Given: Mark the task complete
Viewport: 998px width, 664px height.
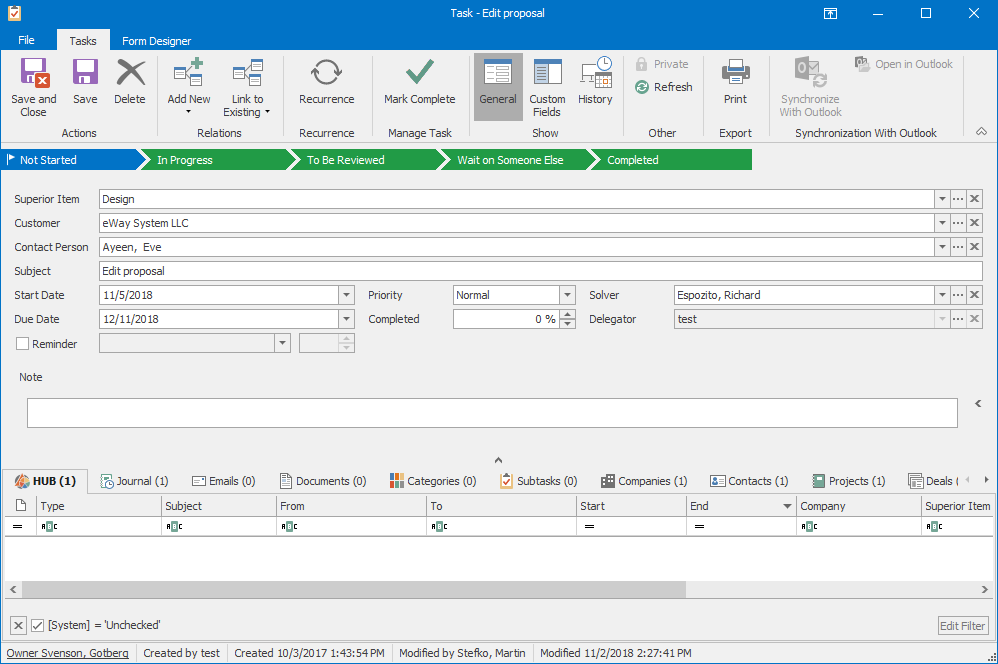Looking at the screenshot, I should (419, 81).
